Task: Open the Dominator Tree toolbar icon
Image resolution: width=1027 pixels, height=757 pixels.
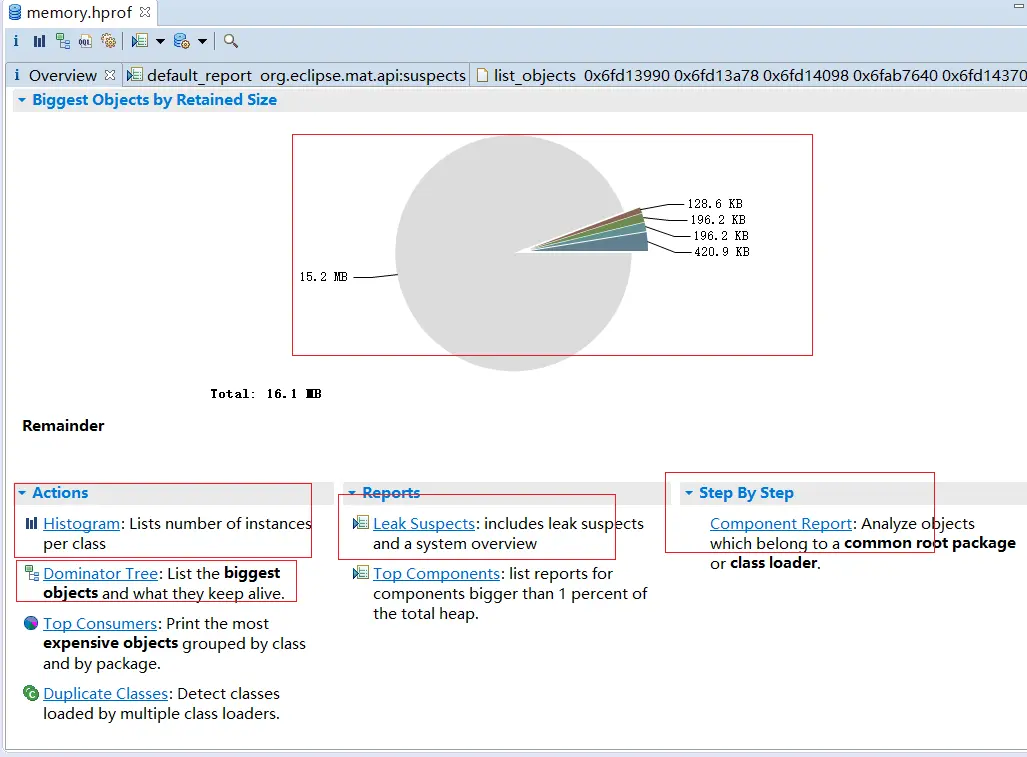Action: [x=63, y=41]
